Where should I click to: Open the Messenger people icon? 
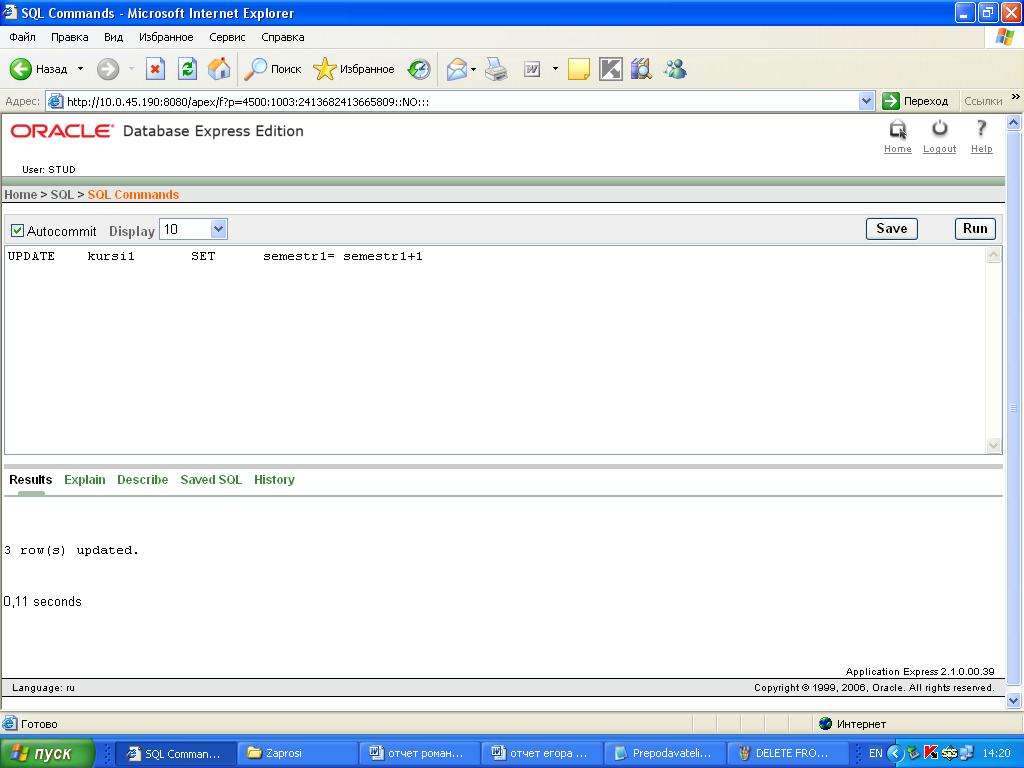(x=675, y=69)
